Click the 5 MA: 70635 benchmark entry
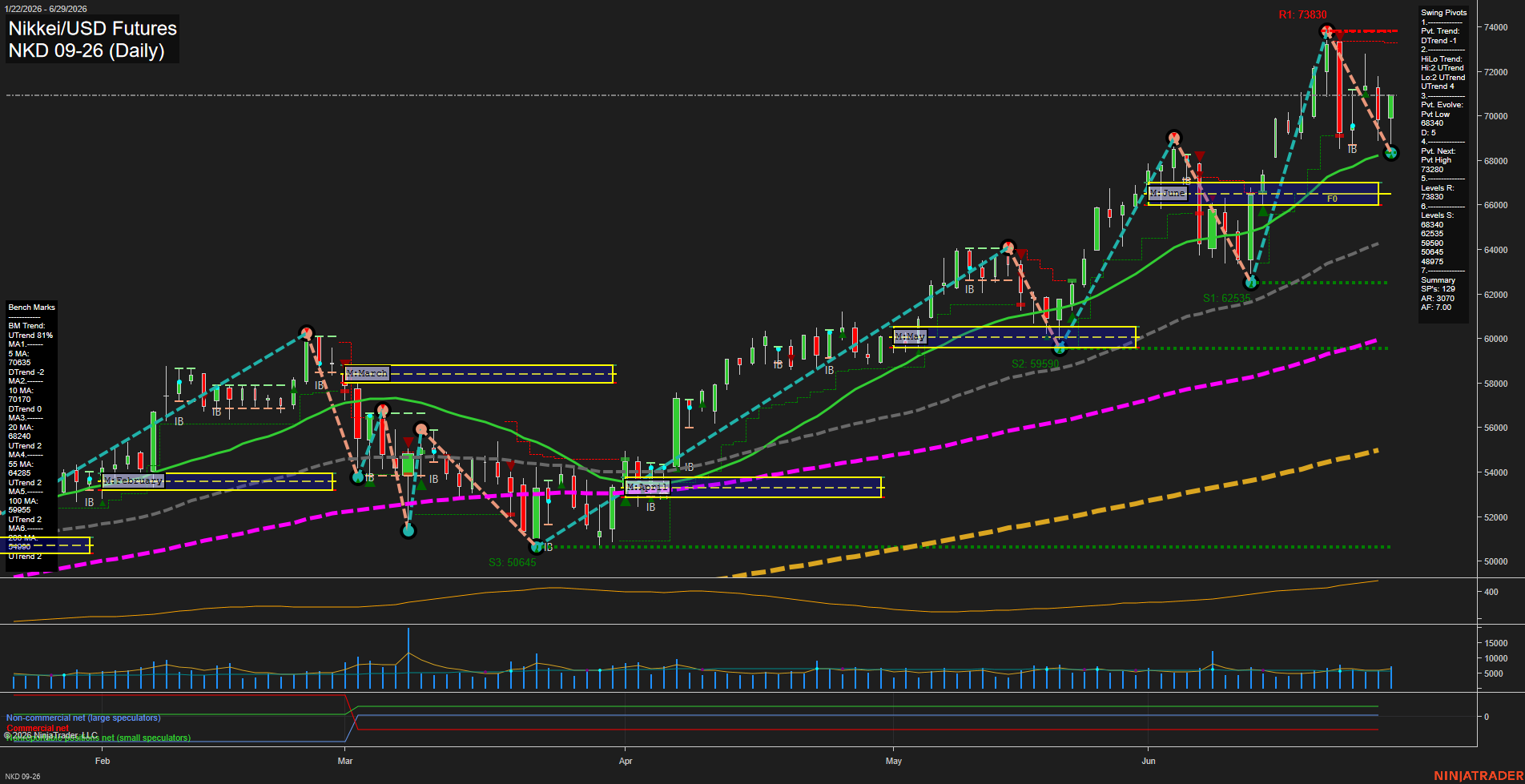1525x784 pixels. click(x=20, y=358)
